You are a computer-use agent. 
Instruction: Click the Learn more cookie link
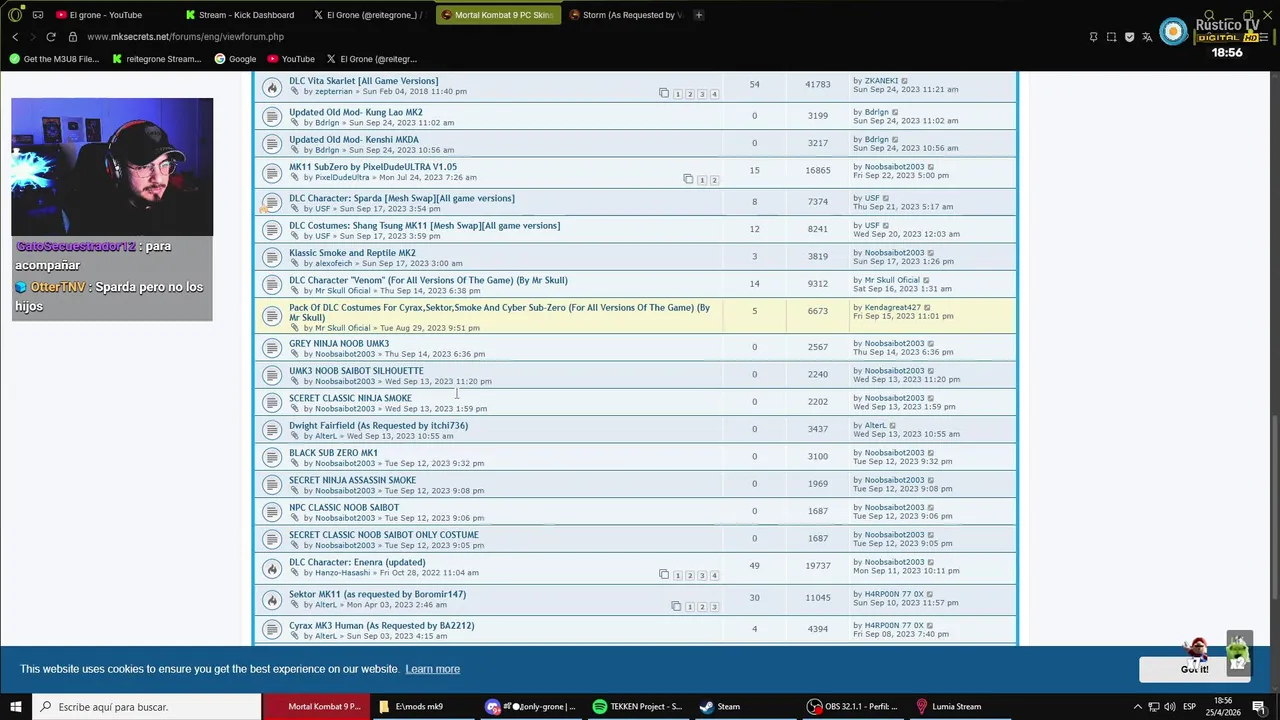(433, 669)
